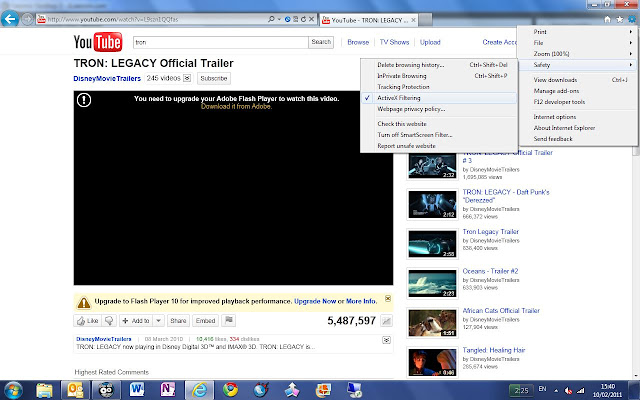Go back with the browser Back arrow
The image size is (640, 400).
(x=10, y=19)
